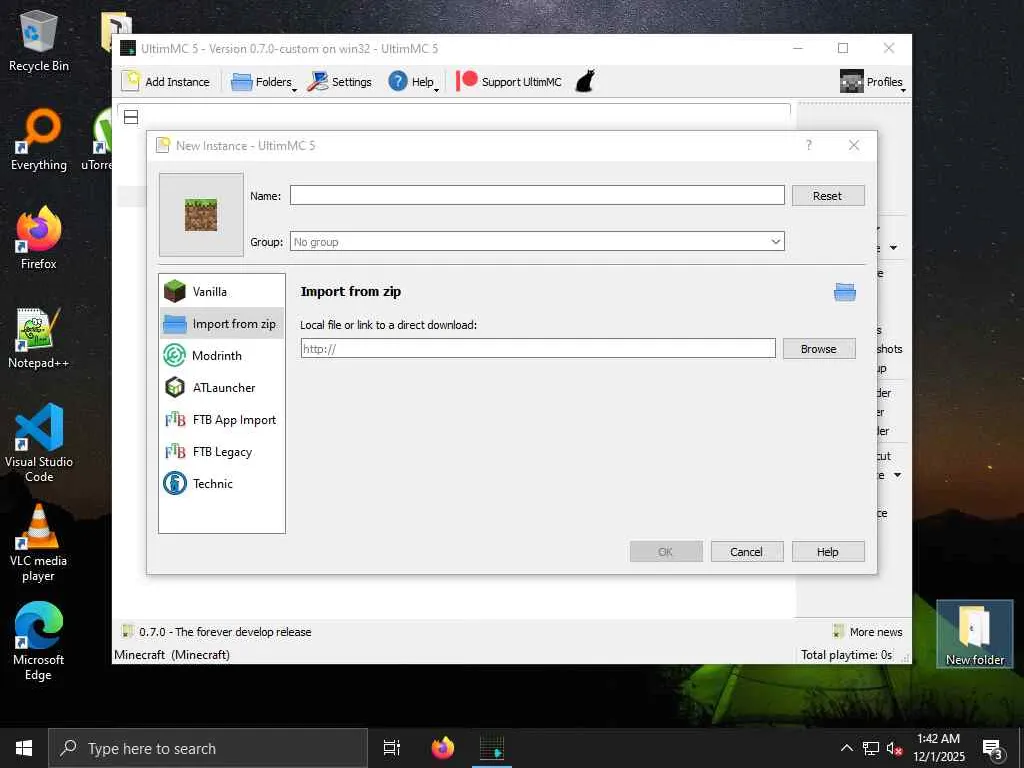1024x768 pixels.
Task: Open Help for the New Instance dialog
Action: click(827, 552)
